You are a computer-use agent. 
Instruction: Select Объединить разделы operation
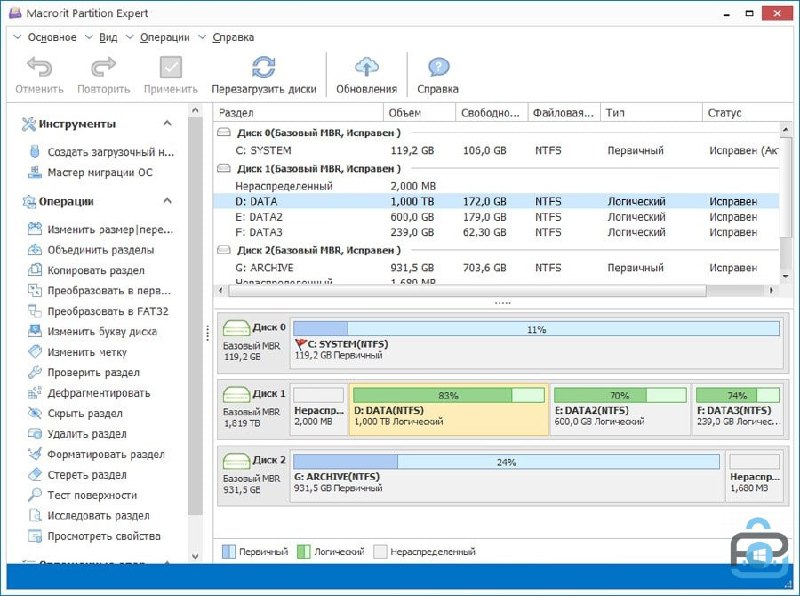click(91, 250)
